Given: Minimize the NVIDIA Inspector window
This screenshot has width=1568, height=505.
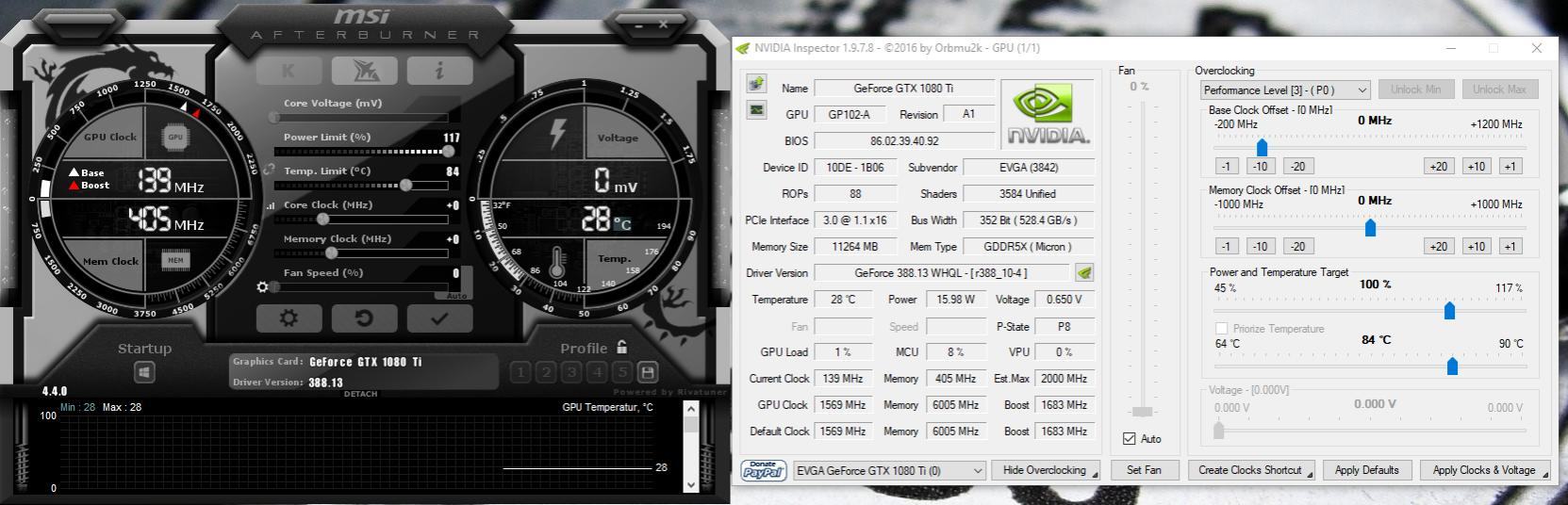Looking at the screenshot, I should coord(1450,48).
